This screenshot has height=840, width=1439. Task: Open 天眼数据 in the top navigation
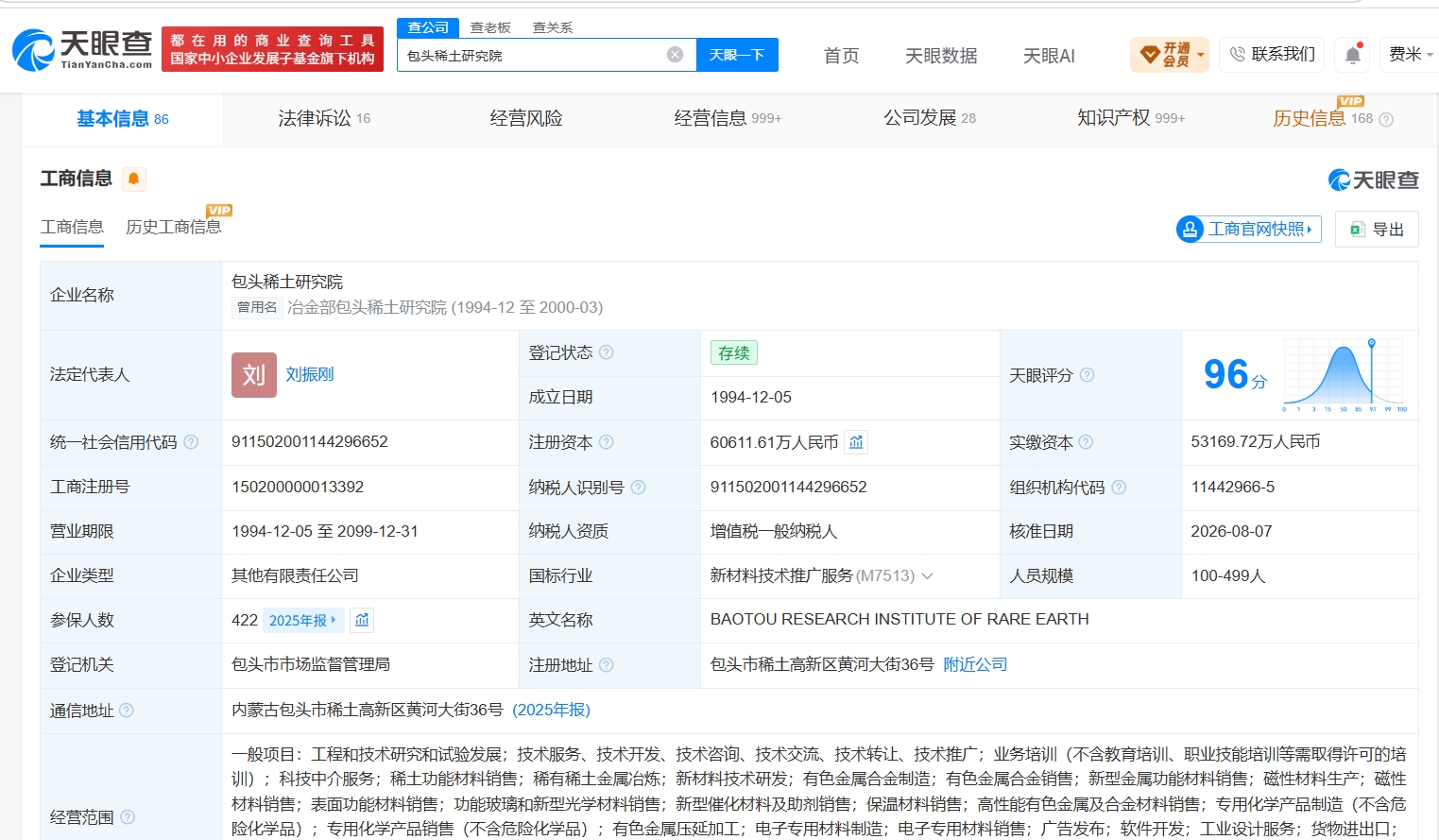(941, 56)
